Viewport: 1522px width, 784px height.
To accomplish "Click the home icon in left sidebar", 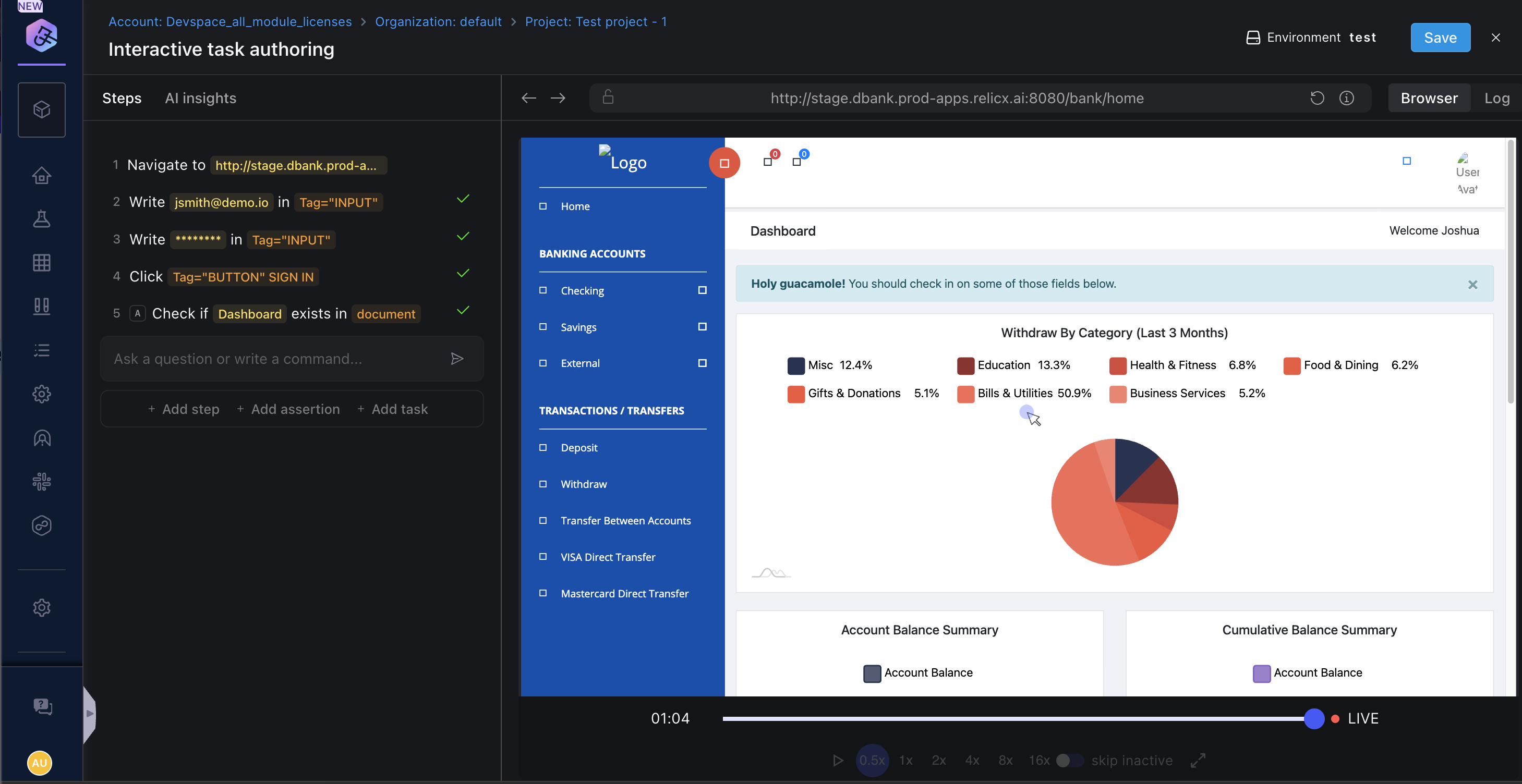I will pyautogui.click(x=41, y=175).
